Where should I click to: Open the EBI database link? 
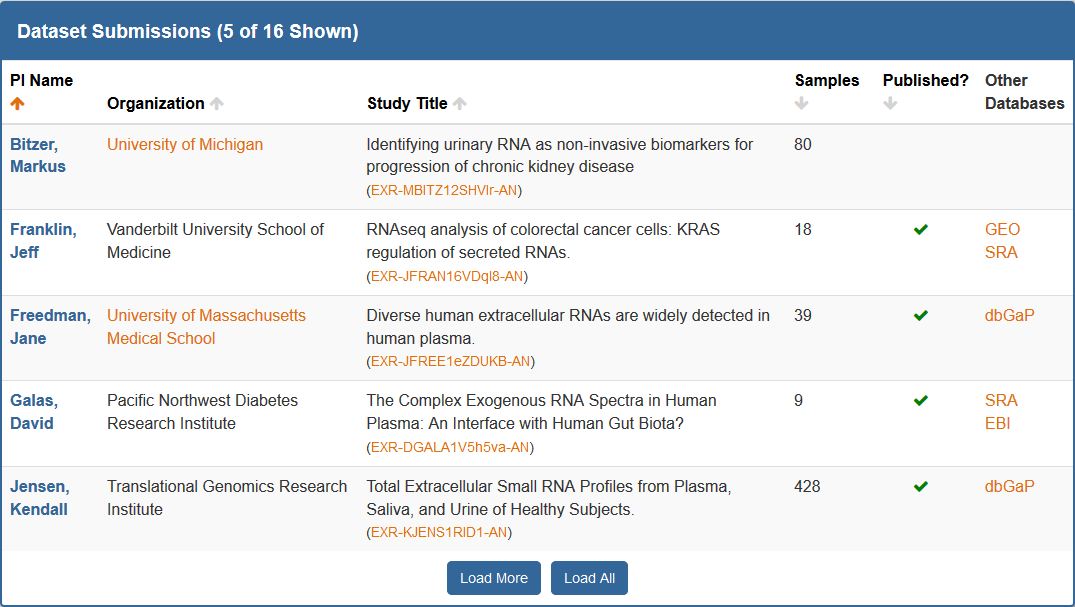click(x=997, y=423)
